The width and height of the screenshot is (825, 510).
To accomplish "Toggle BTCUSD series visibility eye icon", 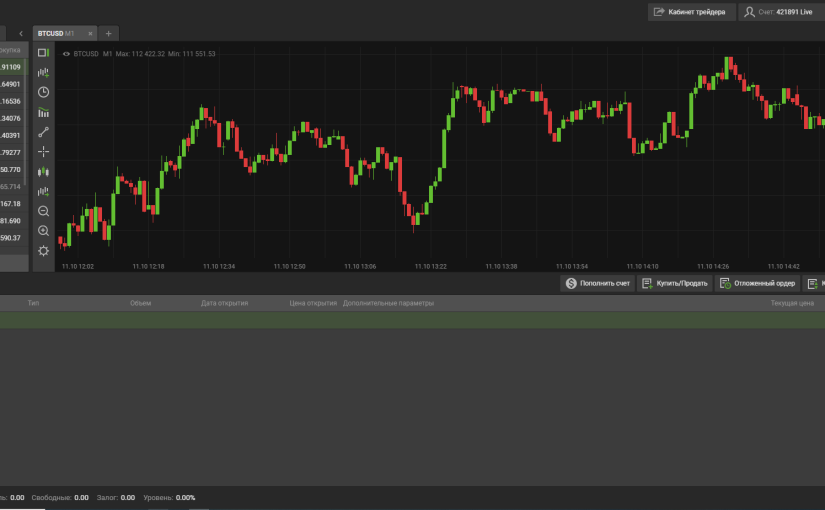I will tap(66, 53).
